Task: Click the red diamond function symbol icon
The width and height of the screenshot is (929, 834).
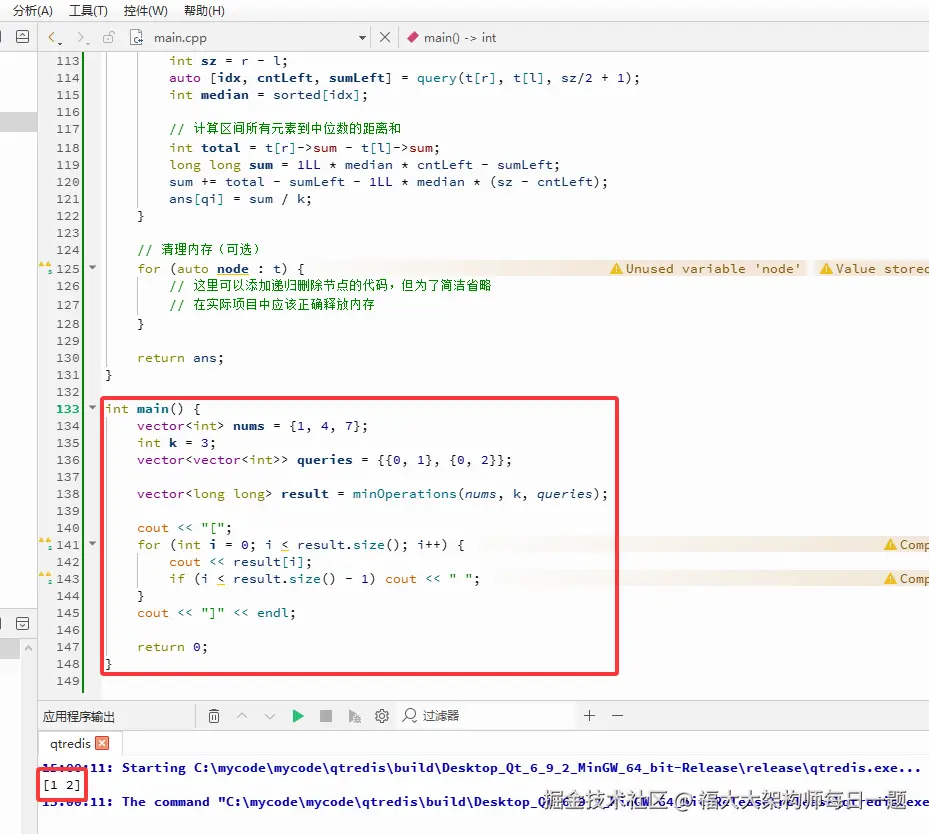Action: tap(412, 37)
